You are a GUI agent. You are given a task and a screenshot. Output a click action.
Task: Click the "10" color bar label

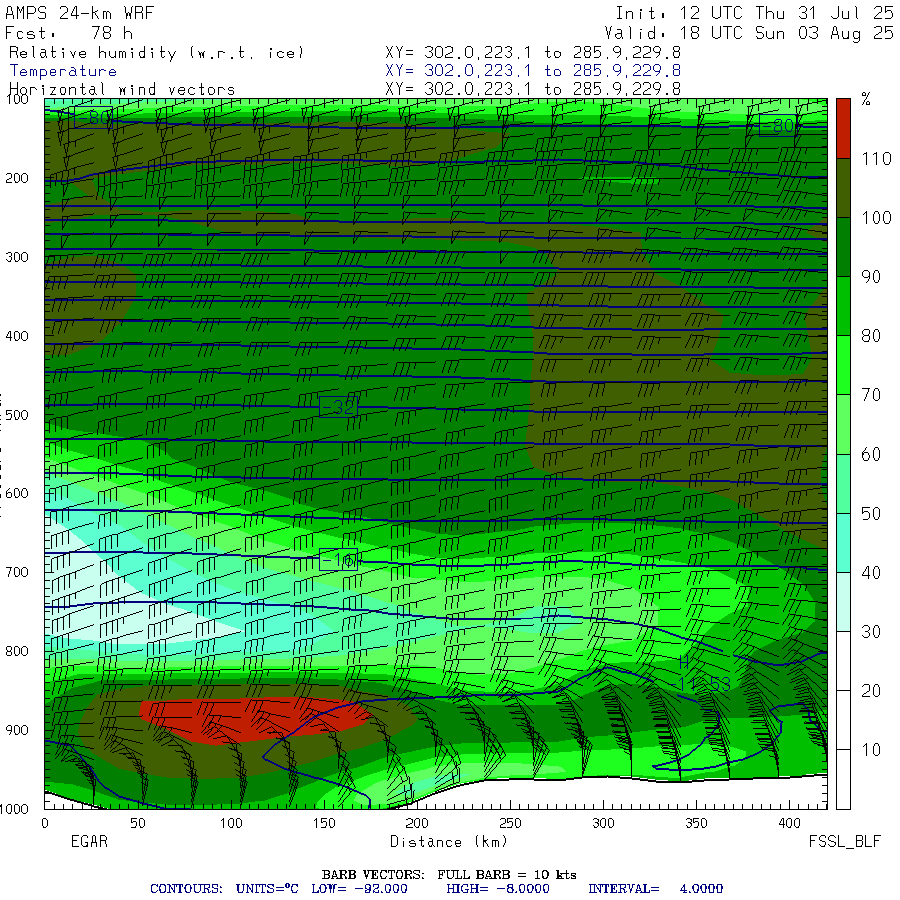pos(871,750)
